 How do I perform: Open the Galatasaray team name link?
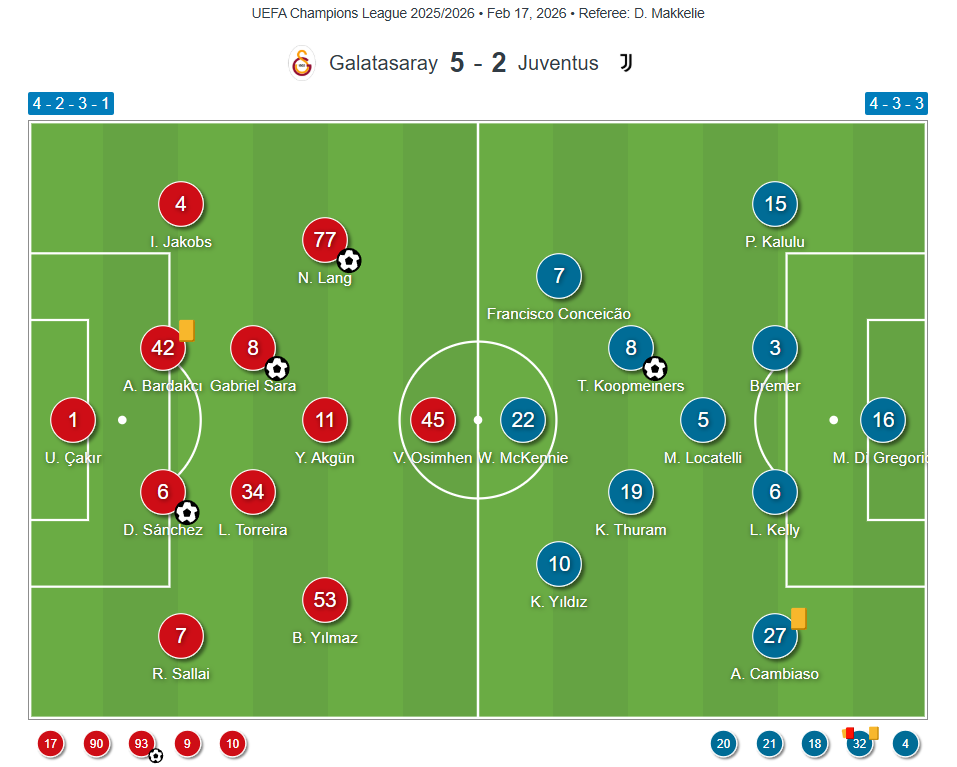[x=383, y=63]
